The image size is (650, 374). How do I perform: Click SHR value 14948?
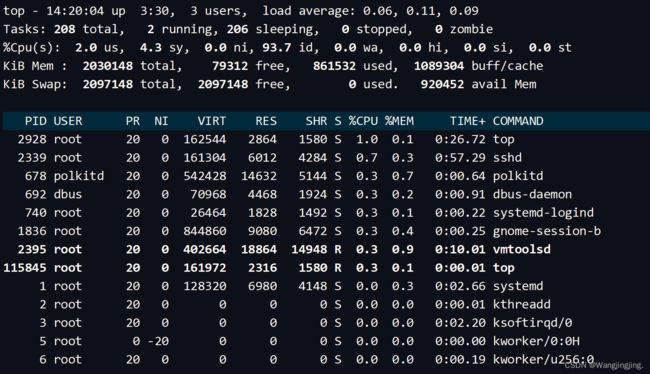tap(309, 249)
